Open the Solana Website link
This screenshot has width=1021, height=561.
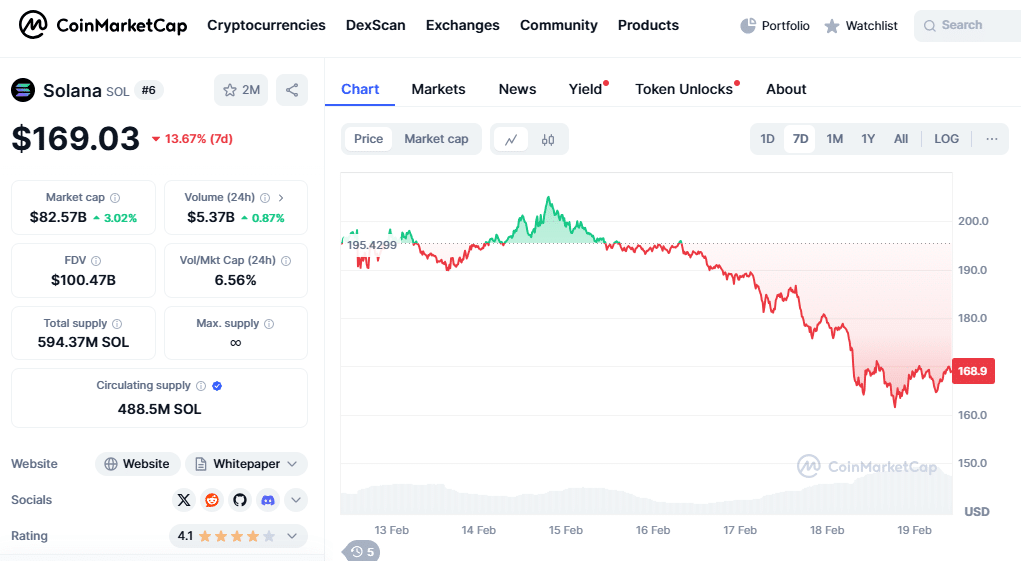pos(137,464)
